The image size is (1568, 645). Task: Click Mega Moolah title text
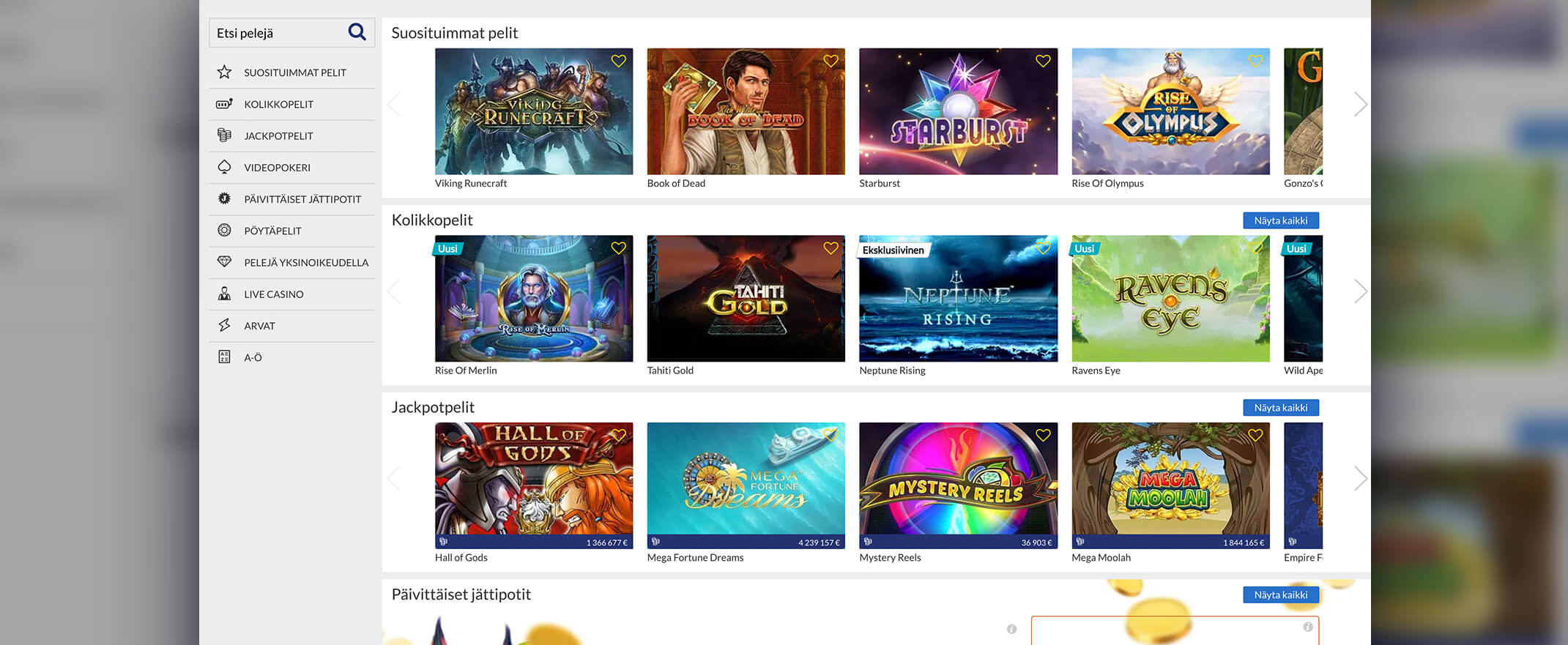[x=1101, y=557]
